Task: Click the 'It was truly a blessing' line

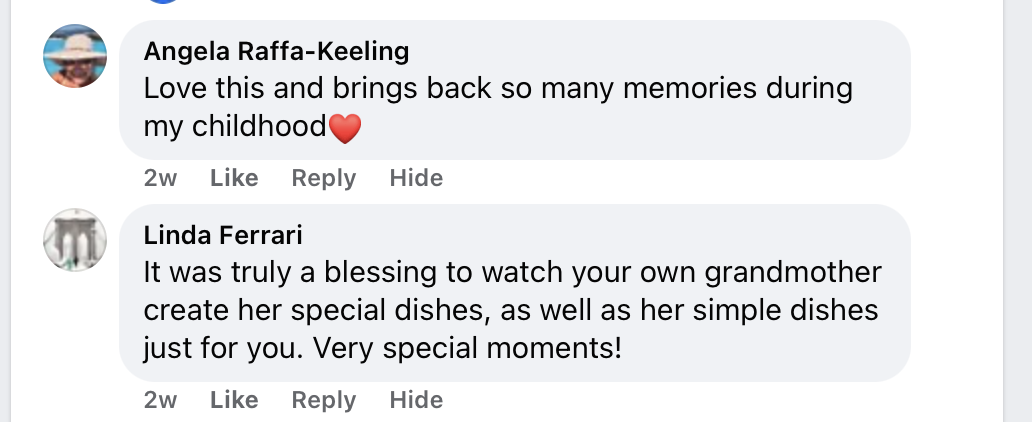Action: tap(513, 273)
